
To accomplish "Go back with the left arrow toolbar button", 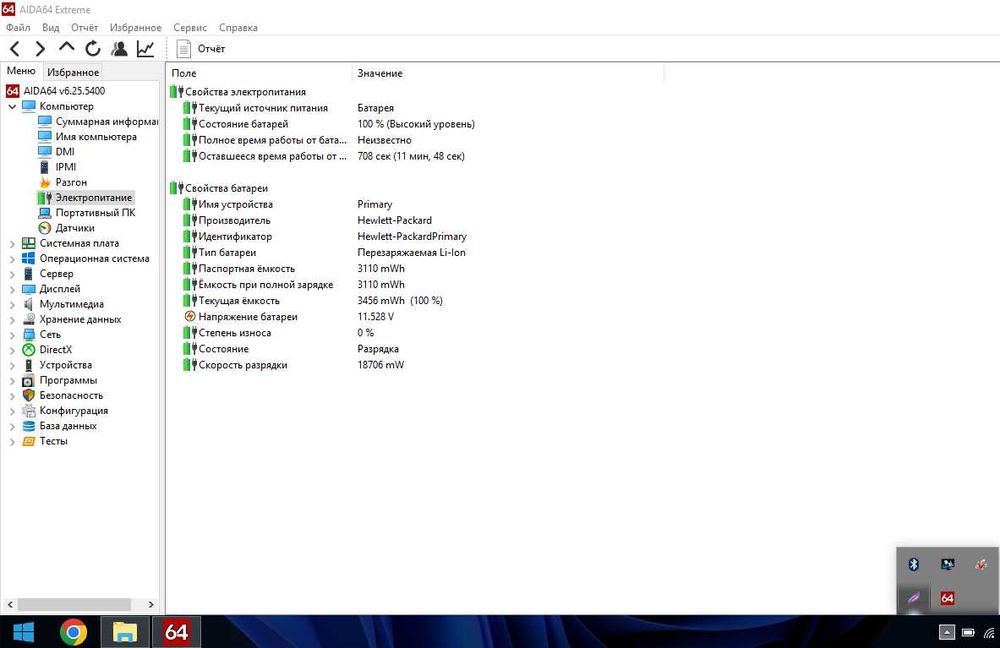I will pos(15,48).
